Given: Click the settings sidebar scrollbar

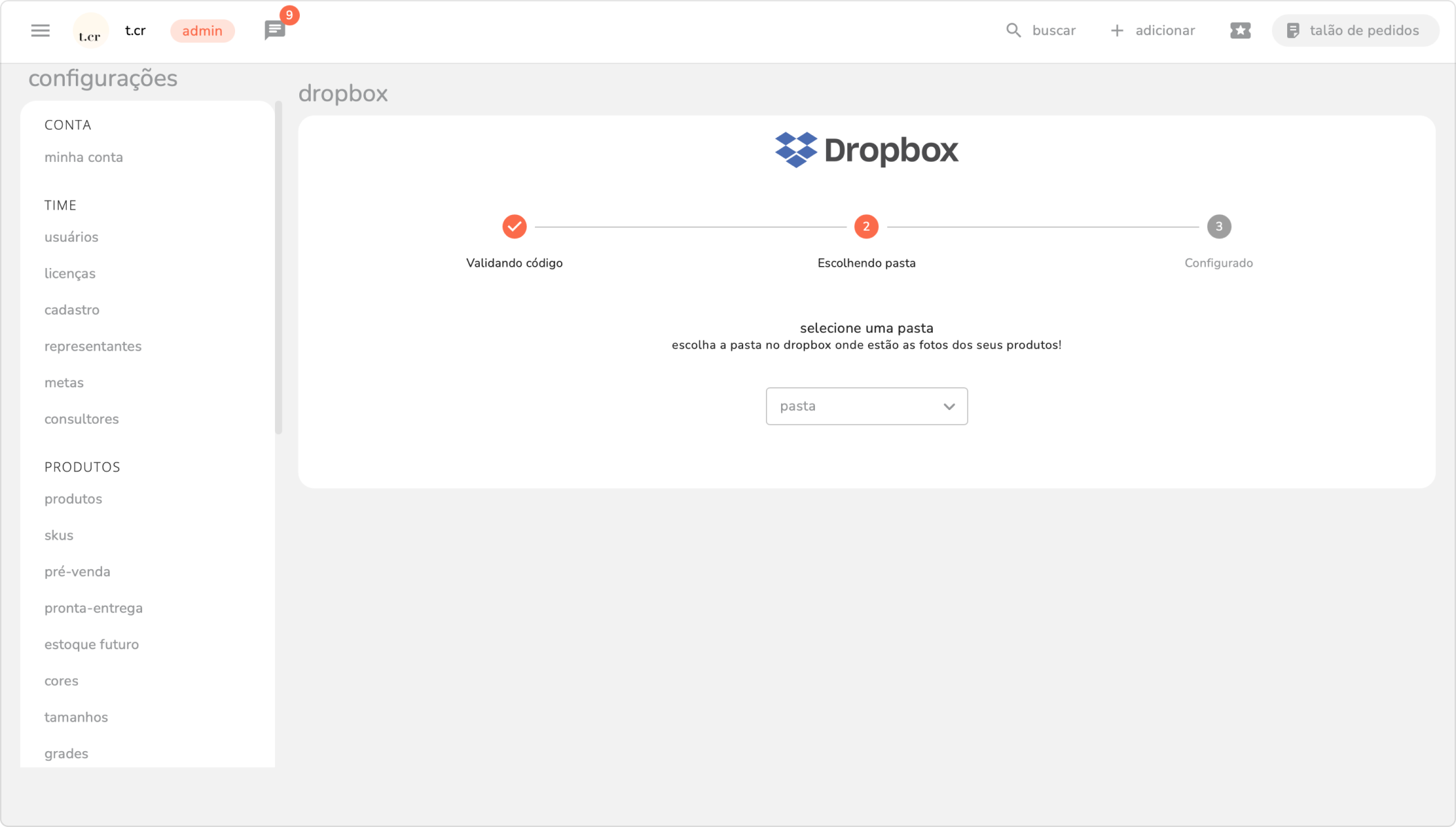Looking at the screenshot, I should 279,267.
